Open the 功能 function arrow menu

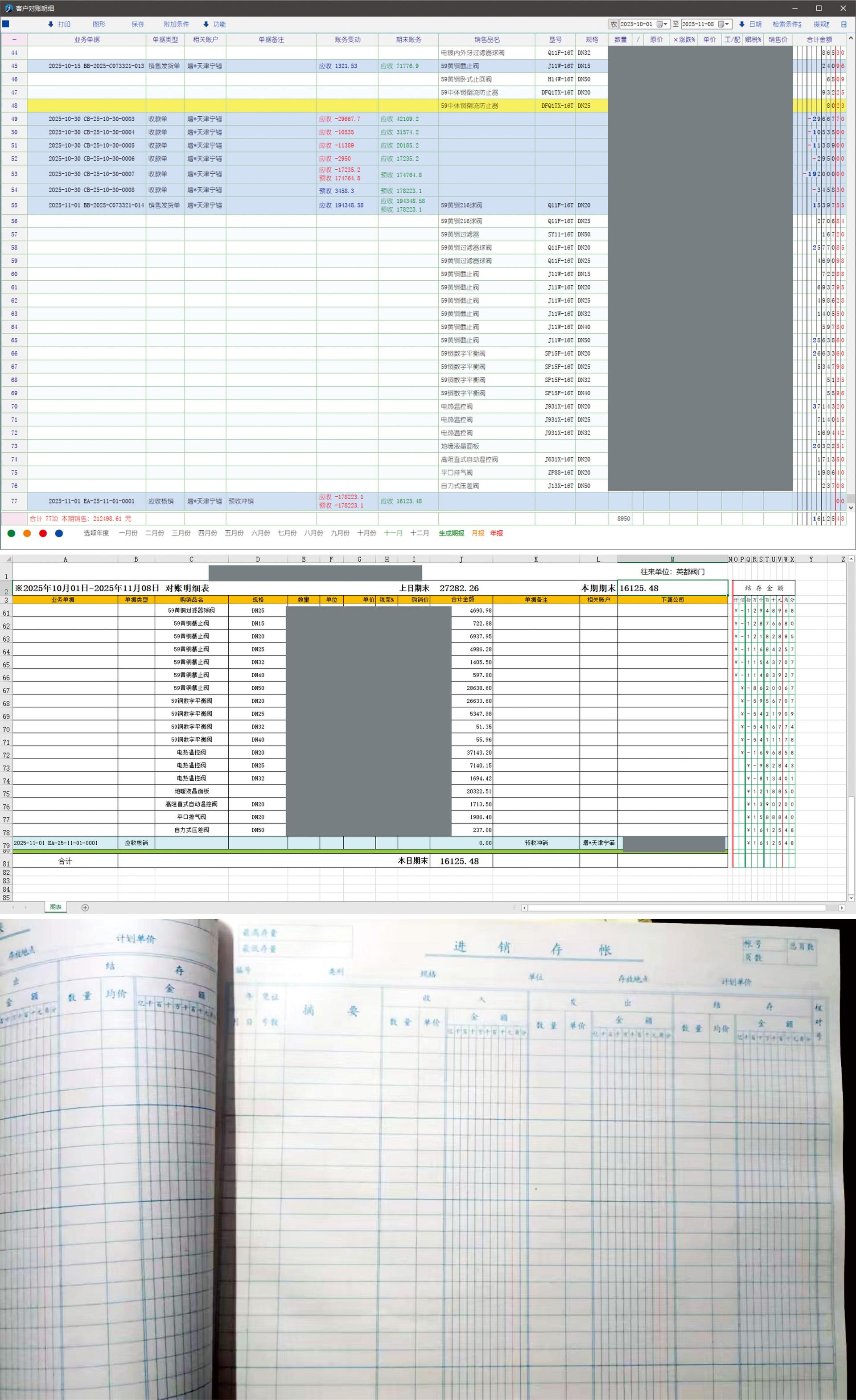[214, 25]
